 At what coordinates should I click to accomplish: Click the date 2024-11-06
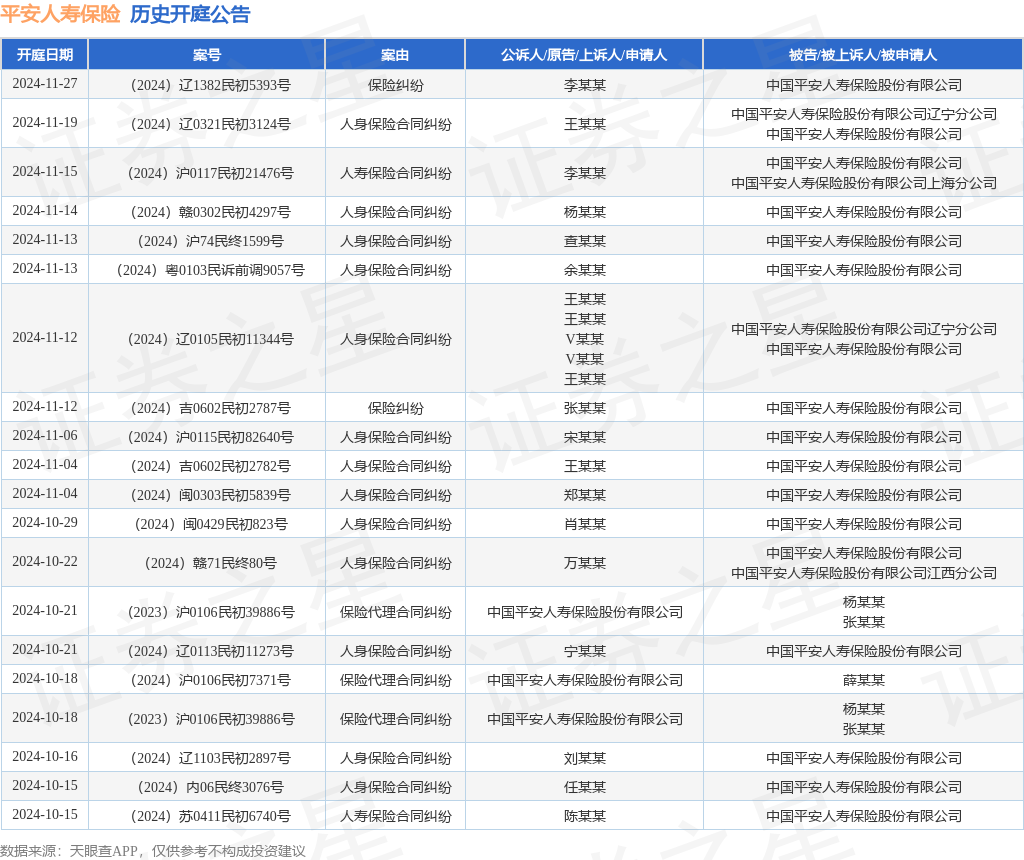(44, 435)
